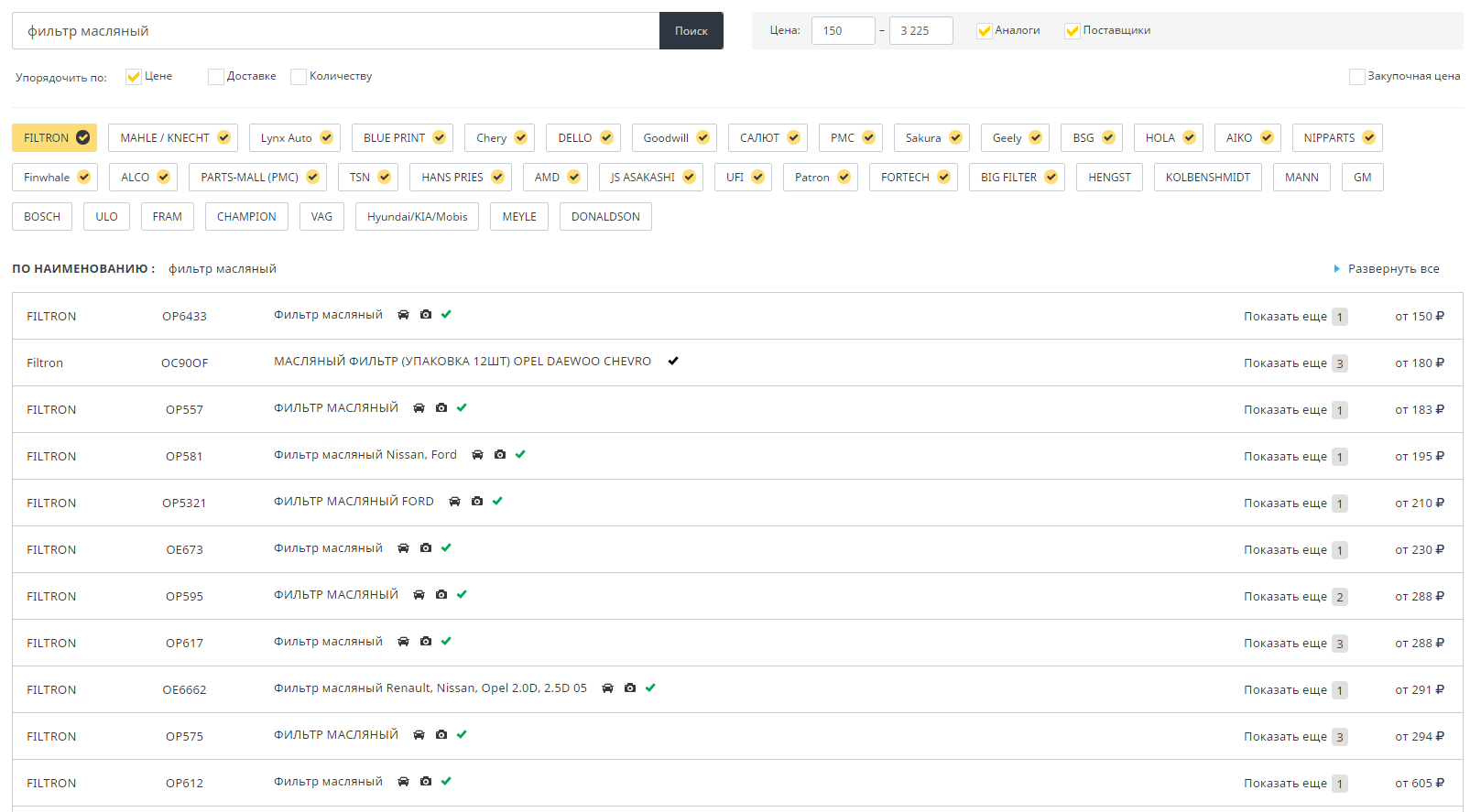Select the HENGST brand filter
Screen dimensions: 1470x812
click(x=1109, y=178)
